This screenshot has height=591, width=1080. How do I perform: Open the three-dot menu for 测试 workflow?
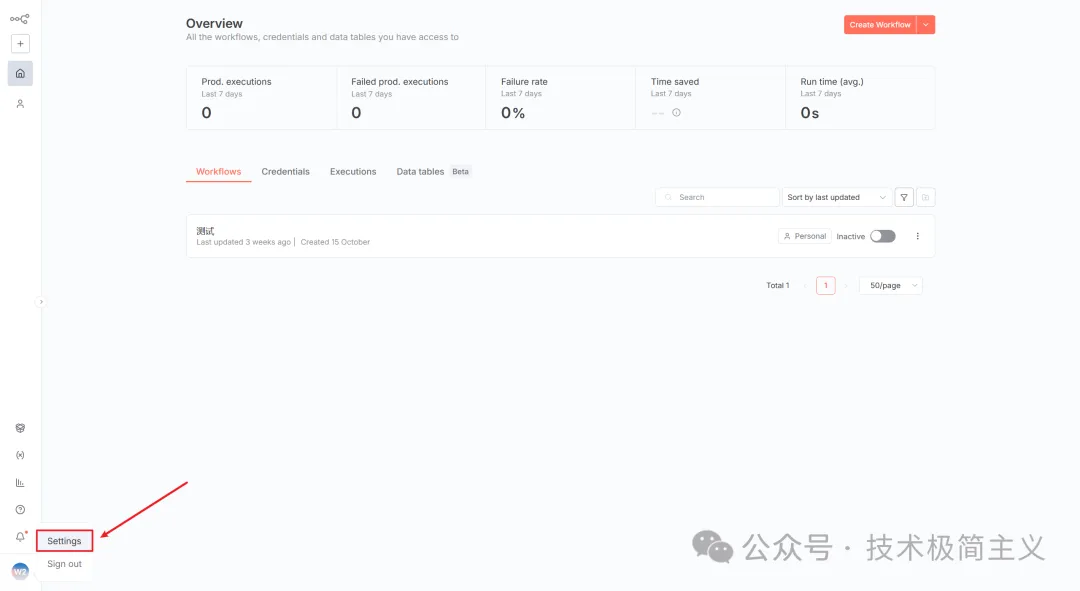coord(917,236)
